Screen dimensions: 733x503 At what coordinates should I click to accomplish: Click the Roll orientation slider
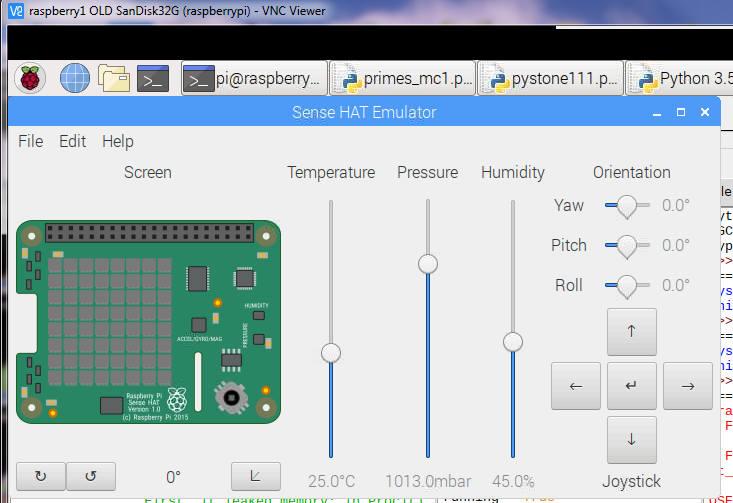point(627,286)
